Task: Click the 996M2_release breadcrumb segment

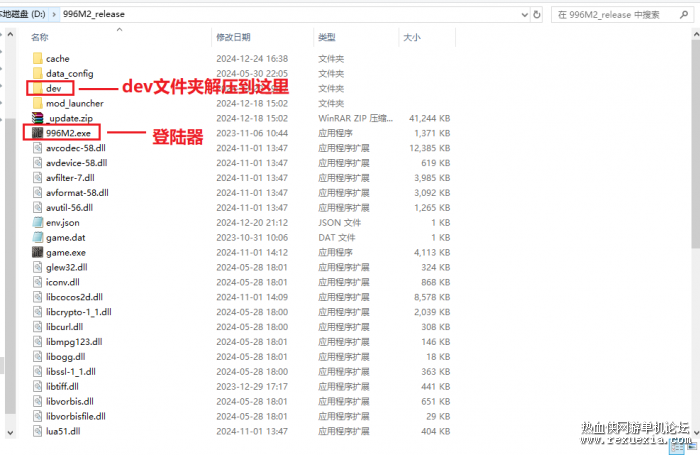Action: [94, 14]
